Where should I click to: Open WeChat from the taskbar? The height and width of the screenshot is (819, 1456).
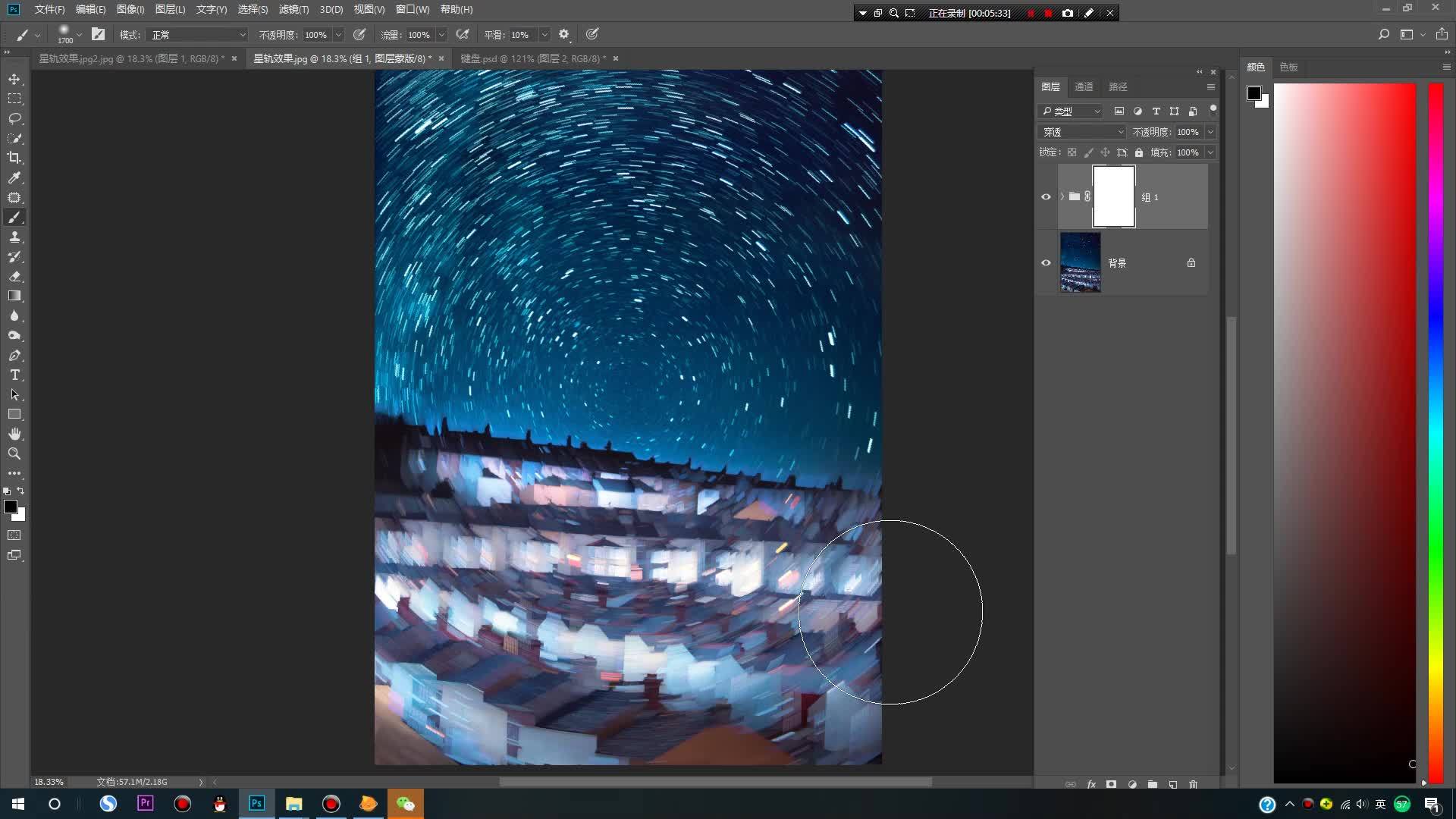click(x=405, y=804)
